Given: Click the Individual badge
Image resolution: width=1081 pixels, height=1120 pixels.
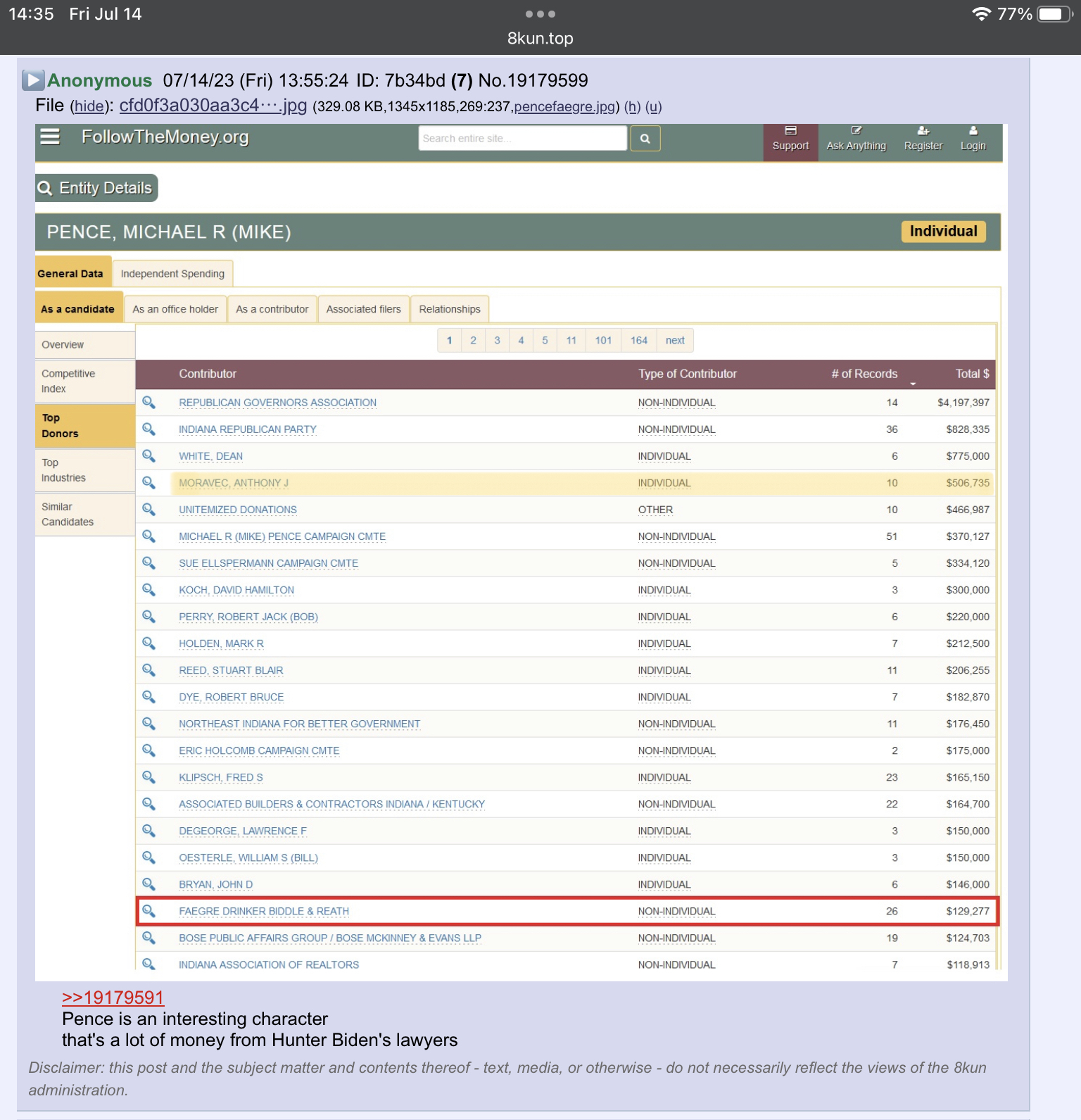Looking at the screenshot, I should [x=943, y=232].
